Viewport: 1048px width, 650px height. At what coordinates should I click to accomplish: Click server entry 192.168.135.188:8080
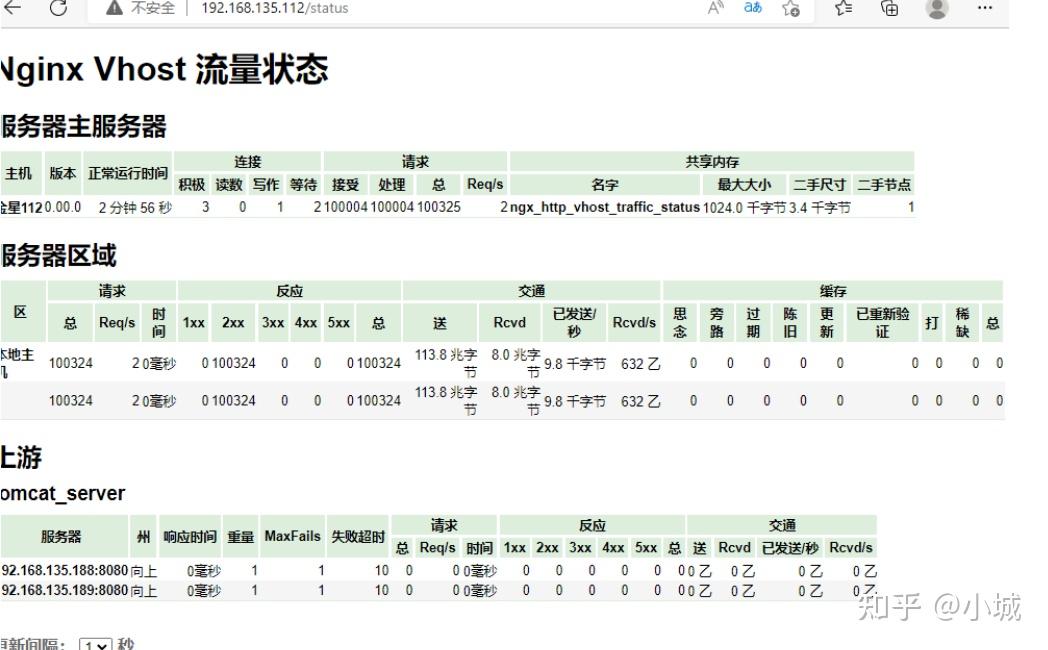coord(60,568)
